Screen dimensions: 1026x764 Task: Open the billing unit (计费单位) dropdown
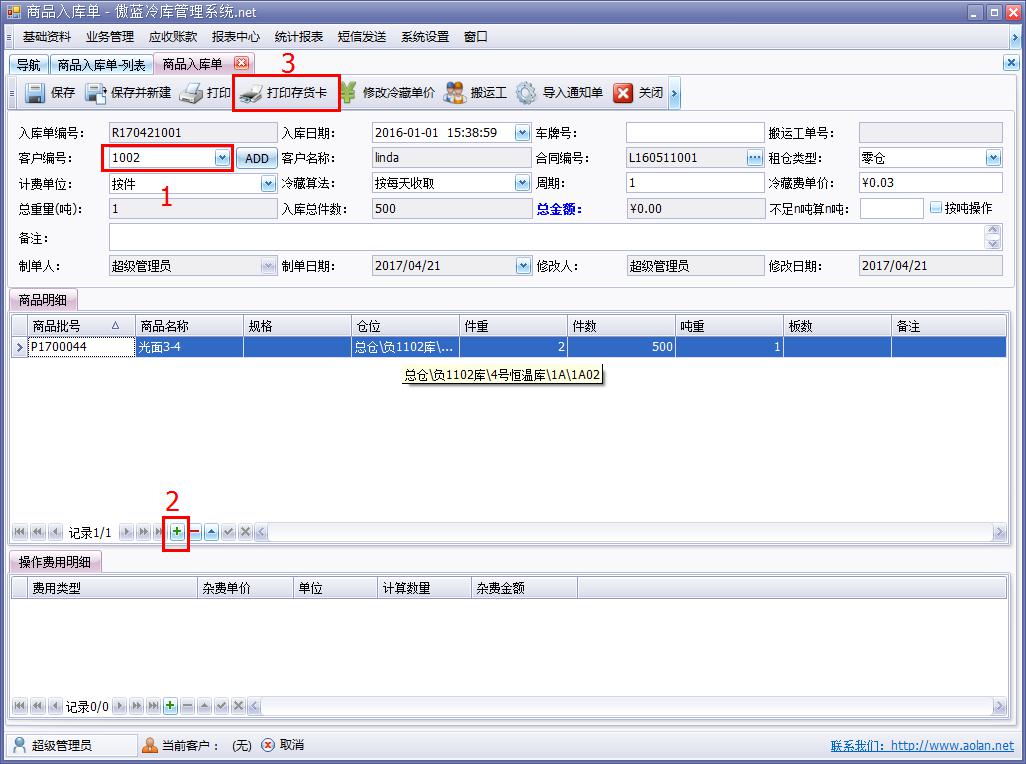click(268, 184)
